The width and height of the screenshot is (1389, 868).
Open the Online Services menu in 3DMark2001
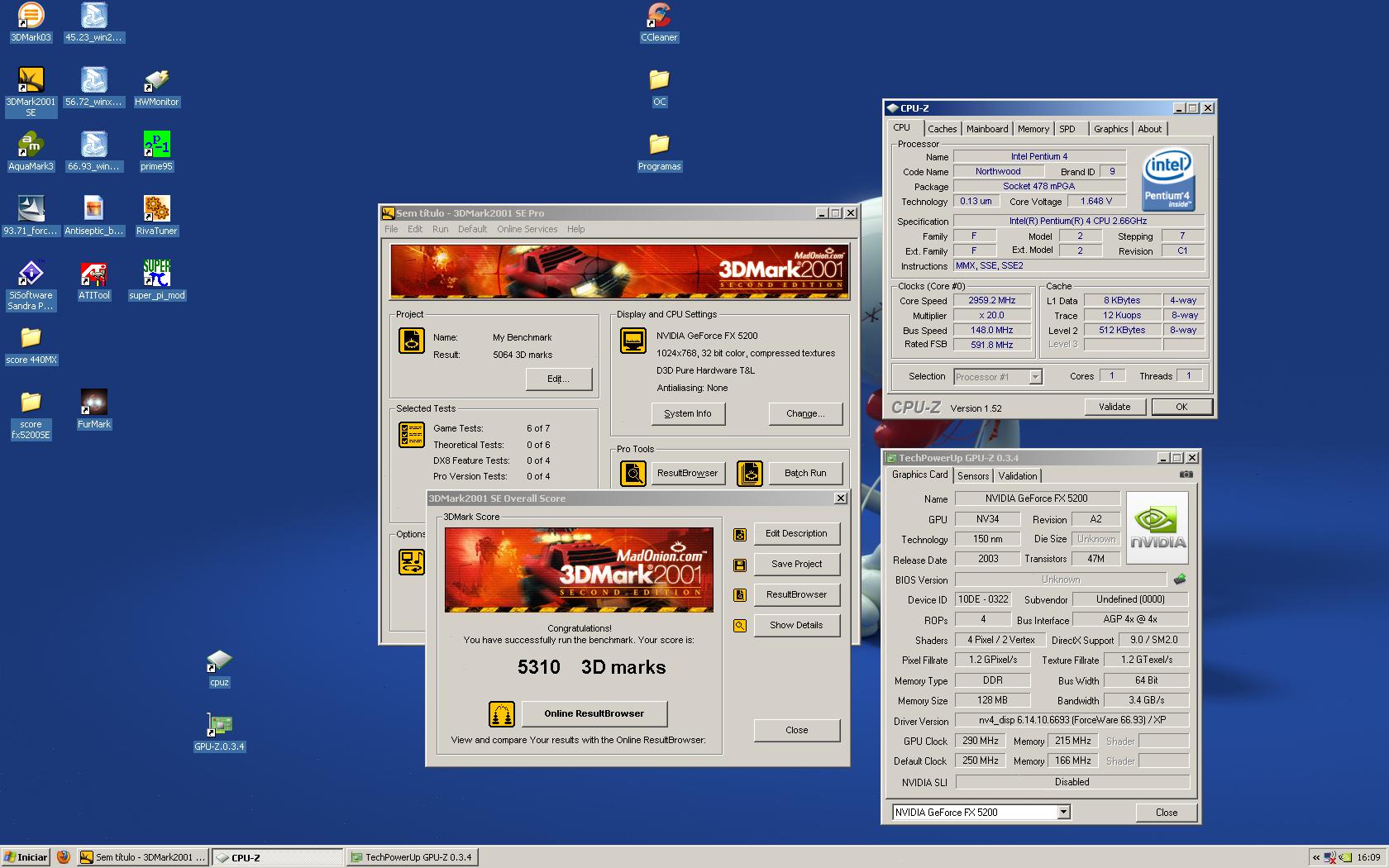[x=527, y=229]
